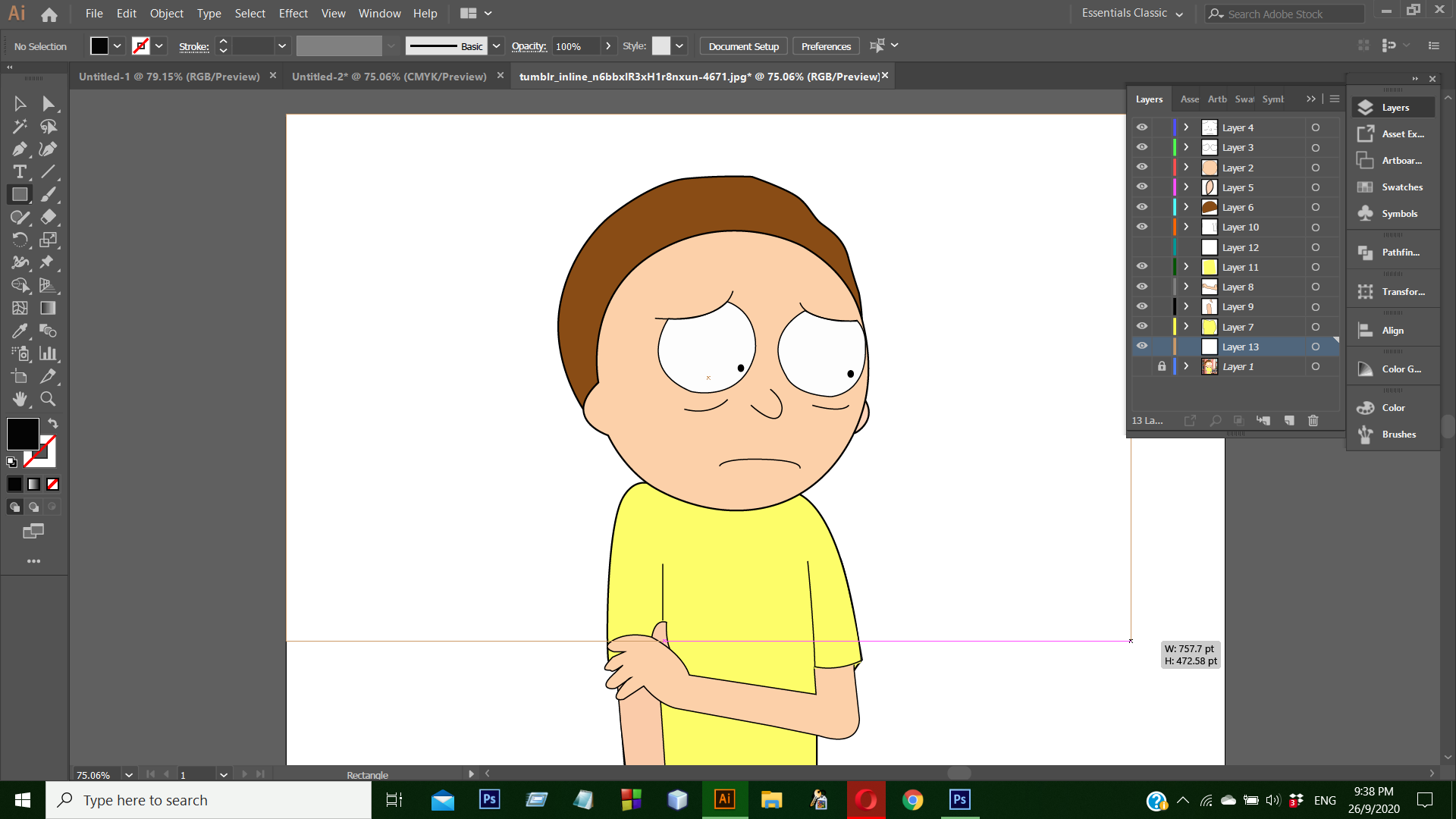Click Document Setup button

pos(743,46)
